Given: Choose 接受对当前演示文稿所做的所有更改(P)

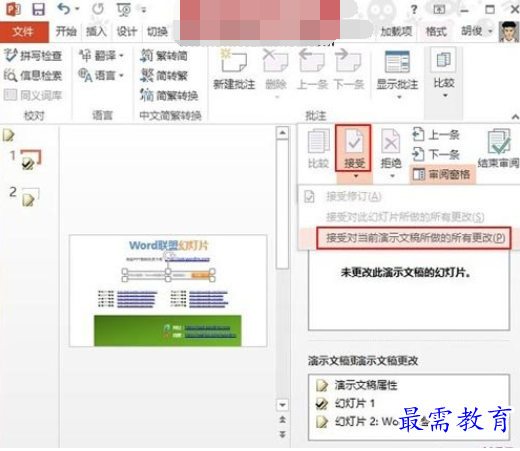Looking at the screenshot, I should (413, 238).
